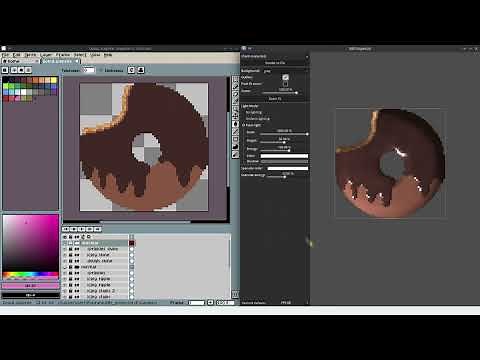Toggle the Contiguous checkbox

tap(100, 70)
